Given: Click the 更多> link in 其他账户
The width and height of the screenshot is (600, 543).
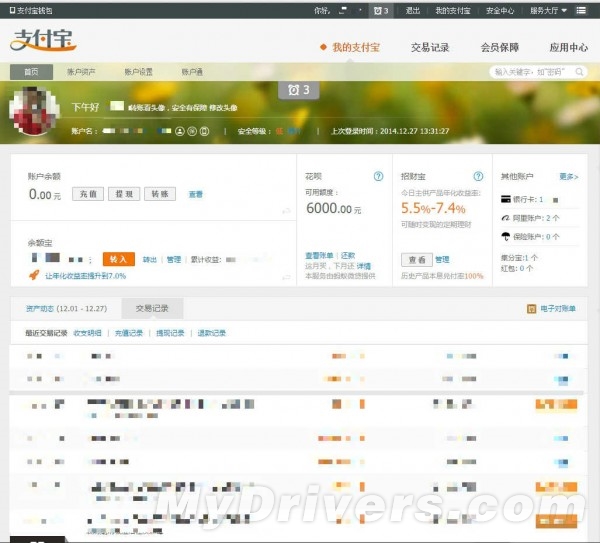Looking at the screenshot, I should tap(569, 176).
